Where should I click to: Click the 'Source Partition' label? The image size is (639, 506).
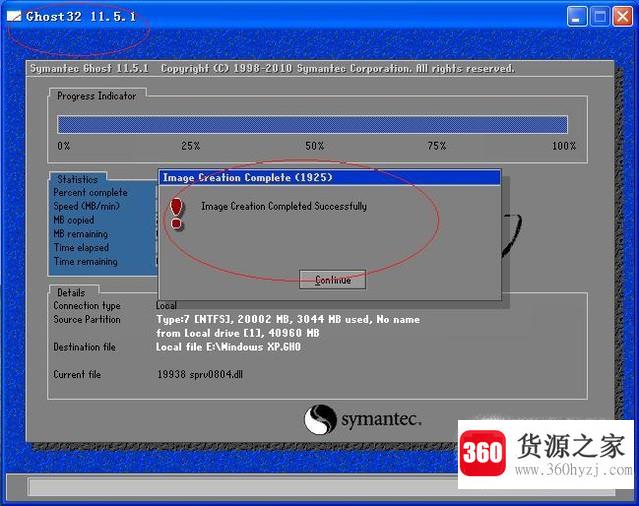point(87,319)
